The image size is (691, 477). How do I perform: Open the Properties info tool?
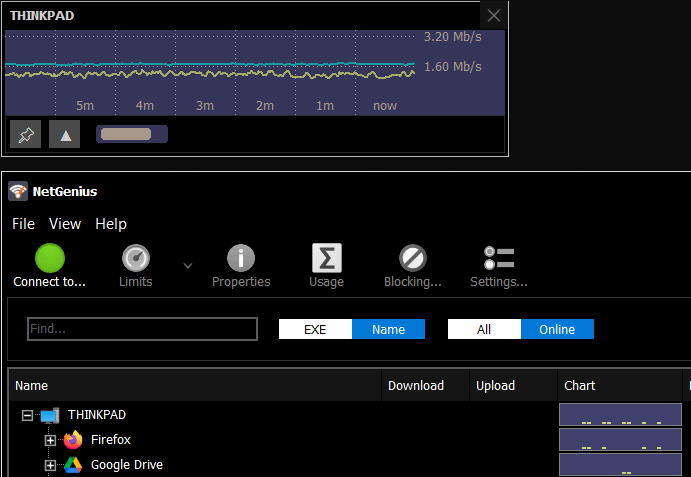pyautogui.click(x=241, y=266)
